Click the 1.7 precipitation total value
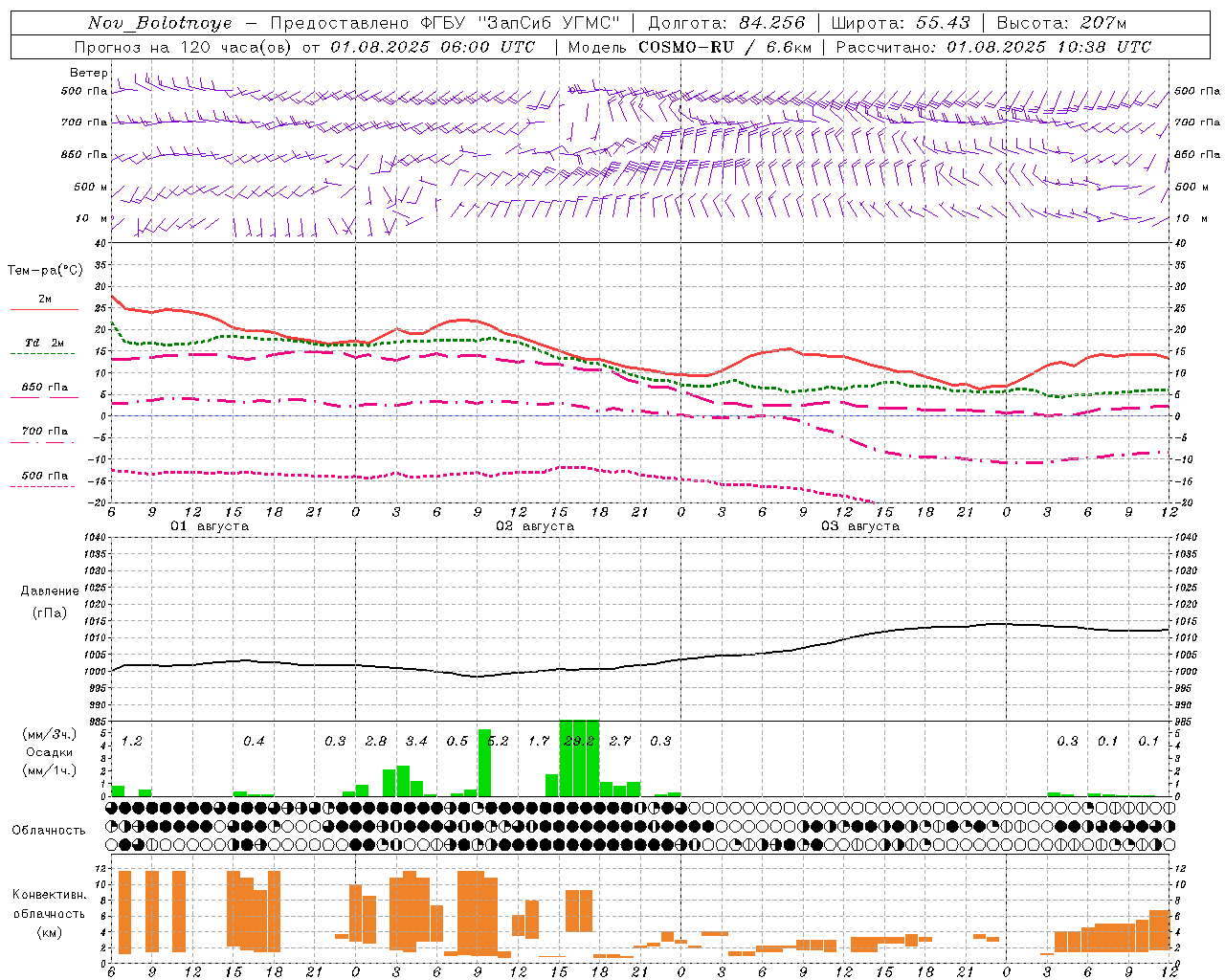Screen dimensions: 1225x980 [x=539, y=742]
